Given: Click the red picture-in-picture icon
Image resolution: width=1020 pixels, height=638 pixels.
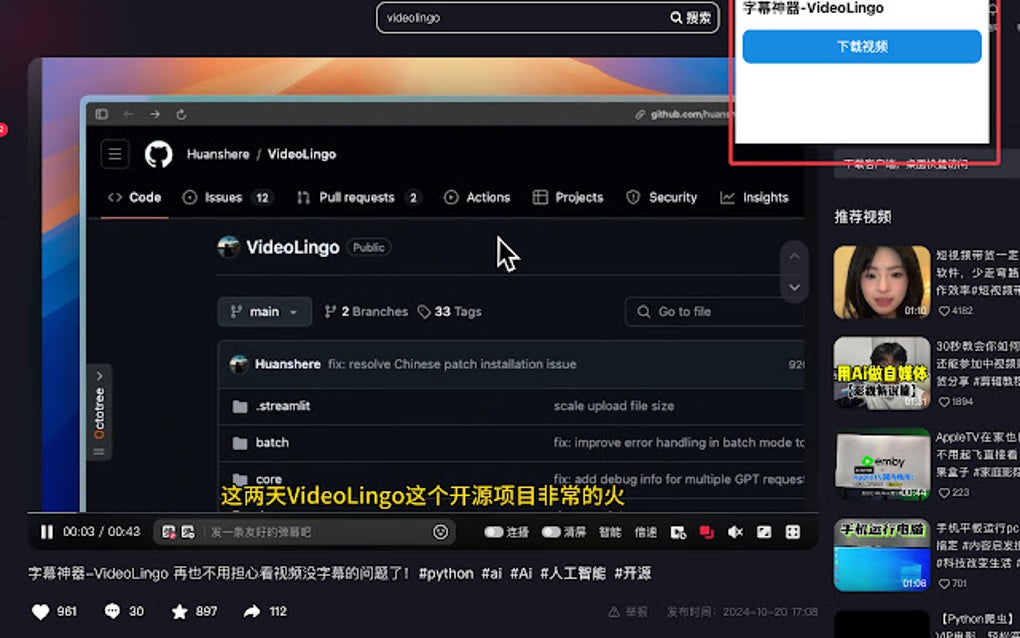Looking at the screenshot, I should 706,532.
